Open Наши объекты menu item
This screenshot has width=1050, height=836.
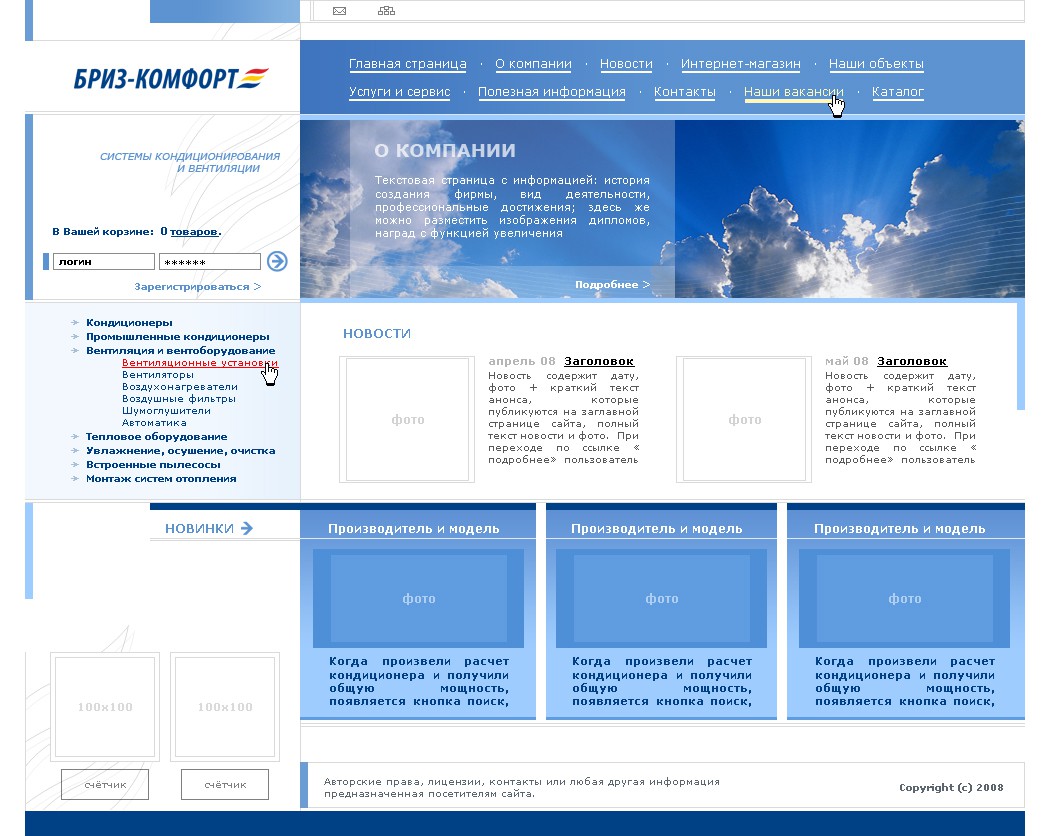click(x=877, y=64)
